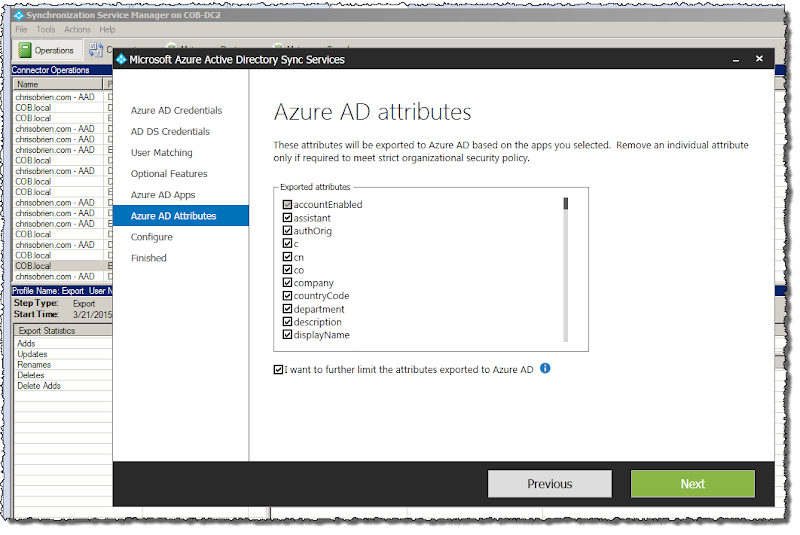800x535 pixels.
Task: Click the Connectors toolbar icon beside Operations
Action: [96, 50]
